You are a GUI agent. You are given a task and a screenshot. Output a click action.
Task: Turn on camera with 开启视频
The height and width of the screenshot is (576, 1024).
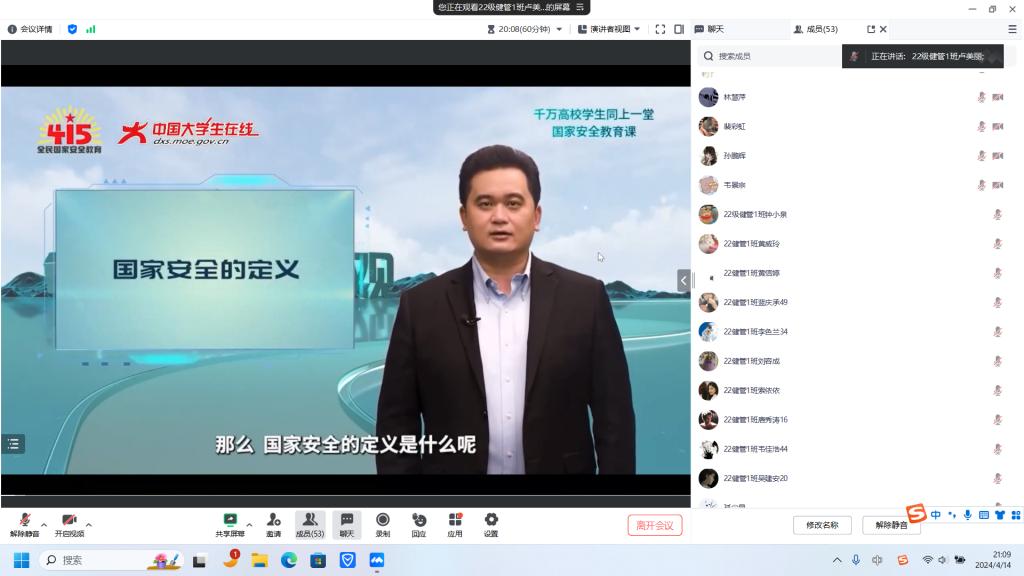pyautogui.click(x=69, y=524)
